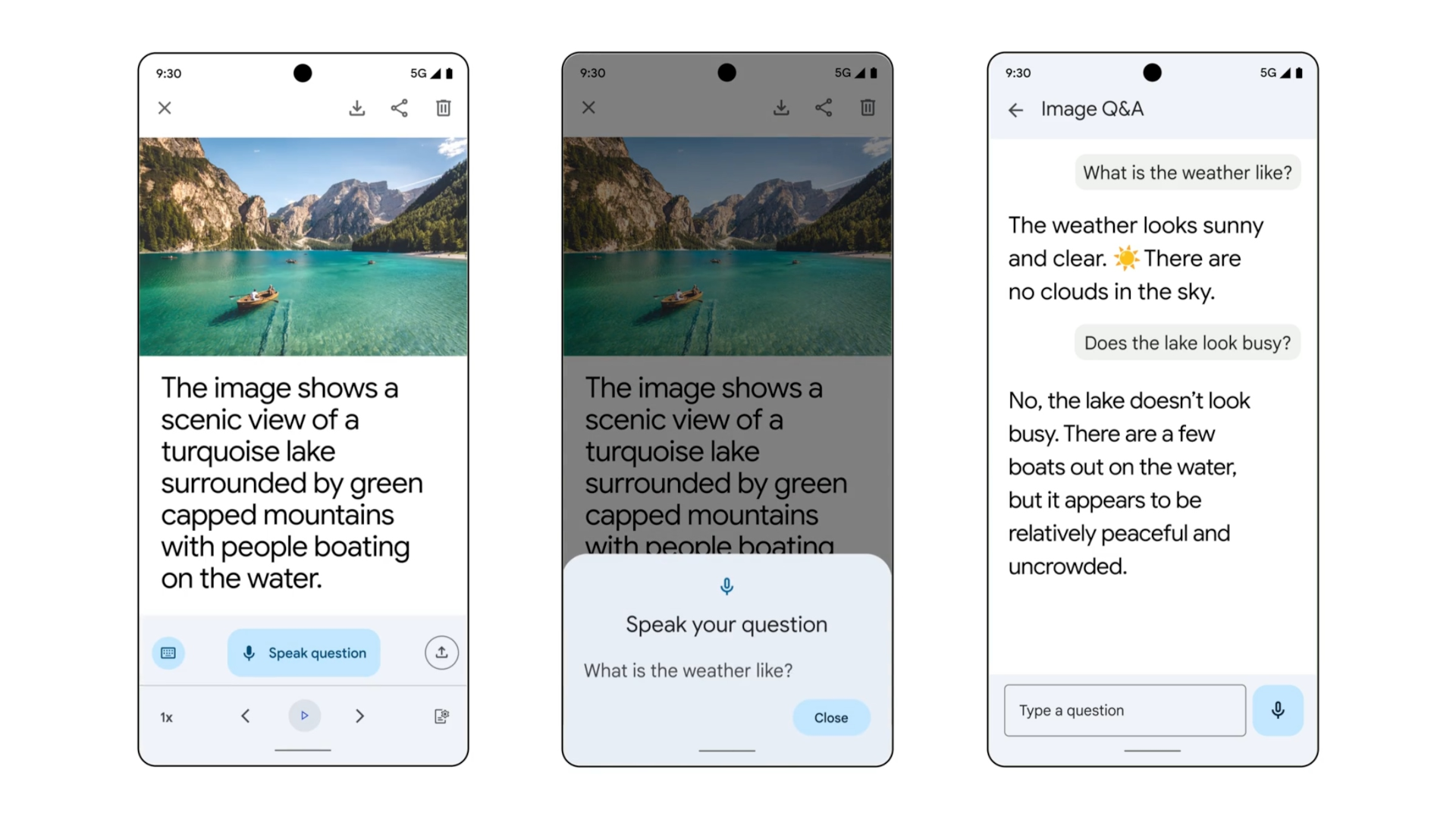Tap the keyboard icon bottom left

168,652
